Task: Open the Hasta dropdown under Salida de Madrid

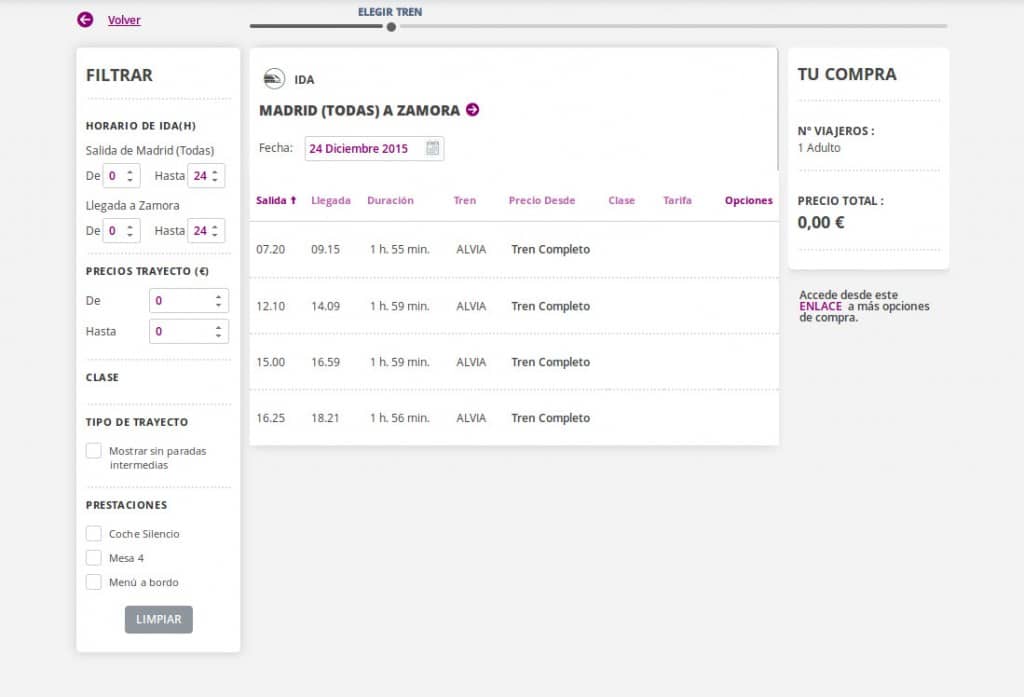Action: (207, 175)
